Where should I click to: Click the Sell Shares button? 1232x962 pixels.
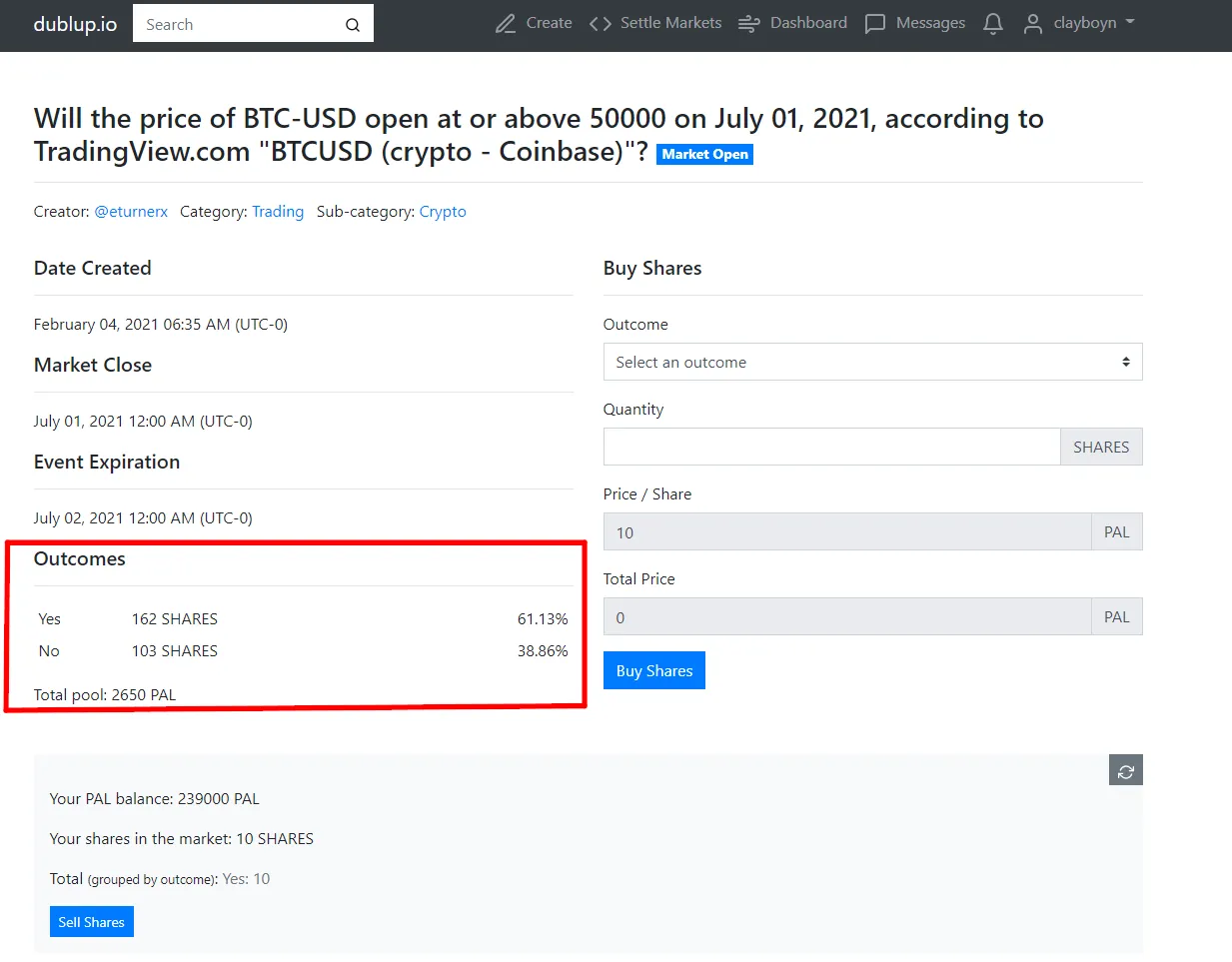pos(91,922)
